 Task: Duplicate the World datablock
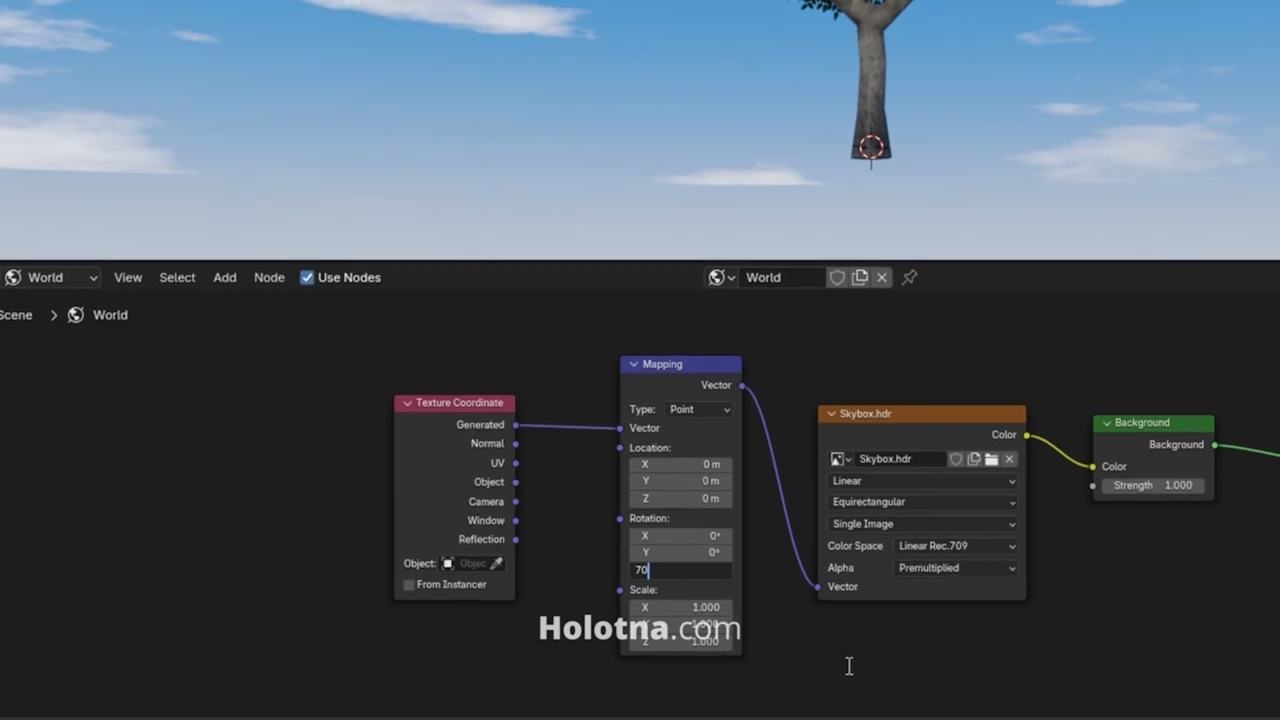[860, 278]
